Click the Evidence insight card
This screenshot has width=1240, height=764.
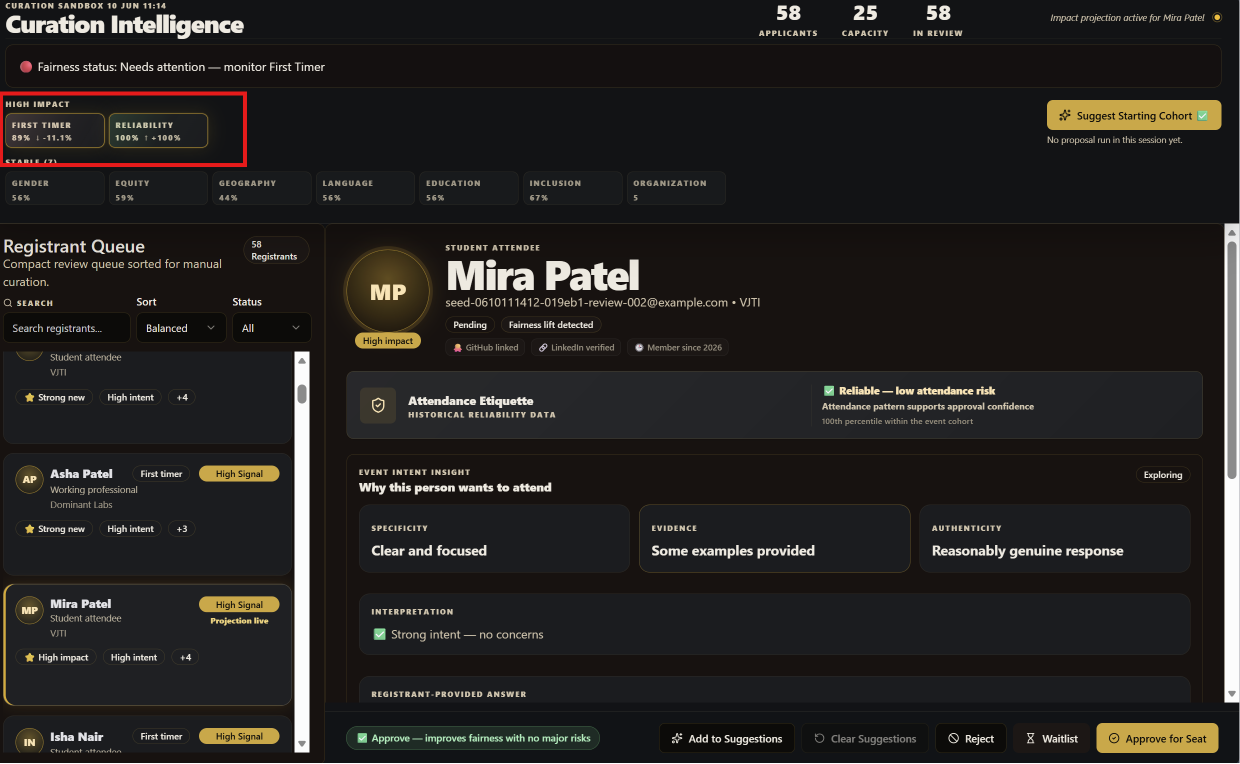(775, 539)
